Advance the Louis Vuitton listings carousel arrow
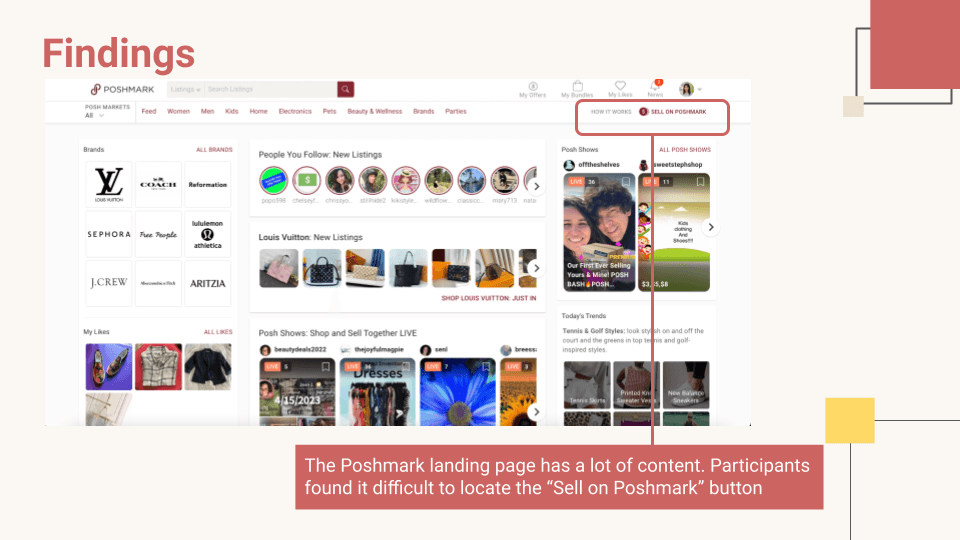The image size is (960, 540). (x=536, y=268)
